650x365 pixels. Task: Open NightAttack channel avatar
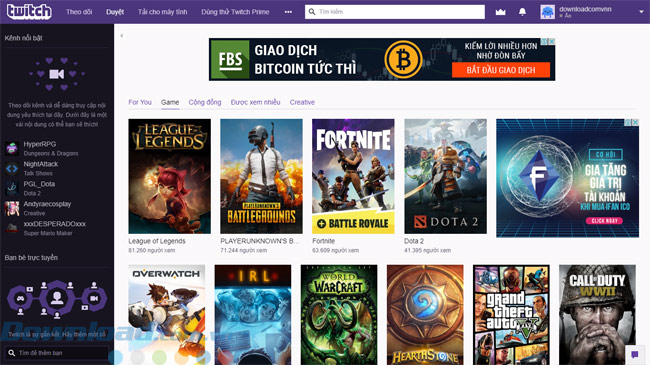[12, 168]
